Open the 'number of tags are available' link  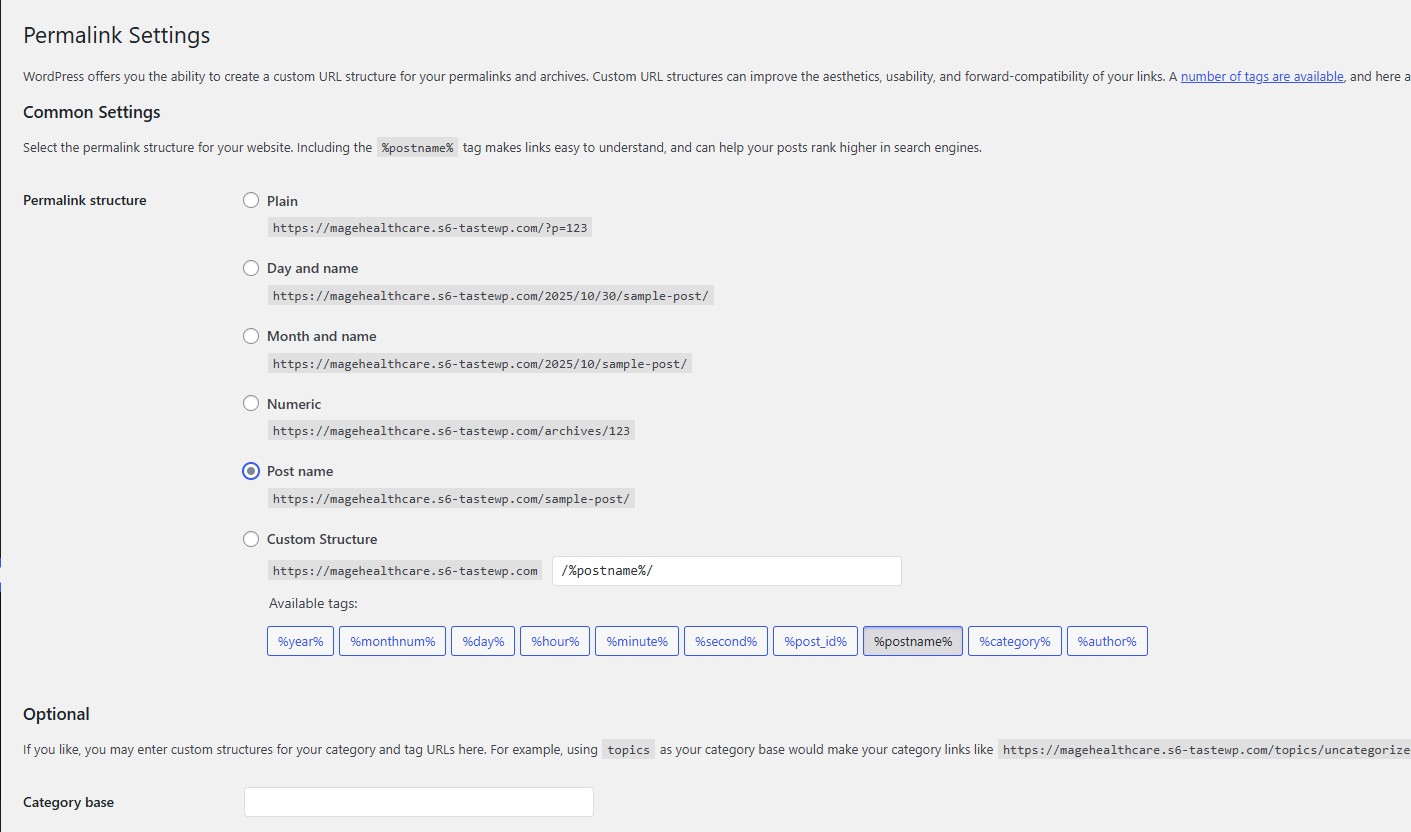click(1262, 76)
